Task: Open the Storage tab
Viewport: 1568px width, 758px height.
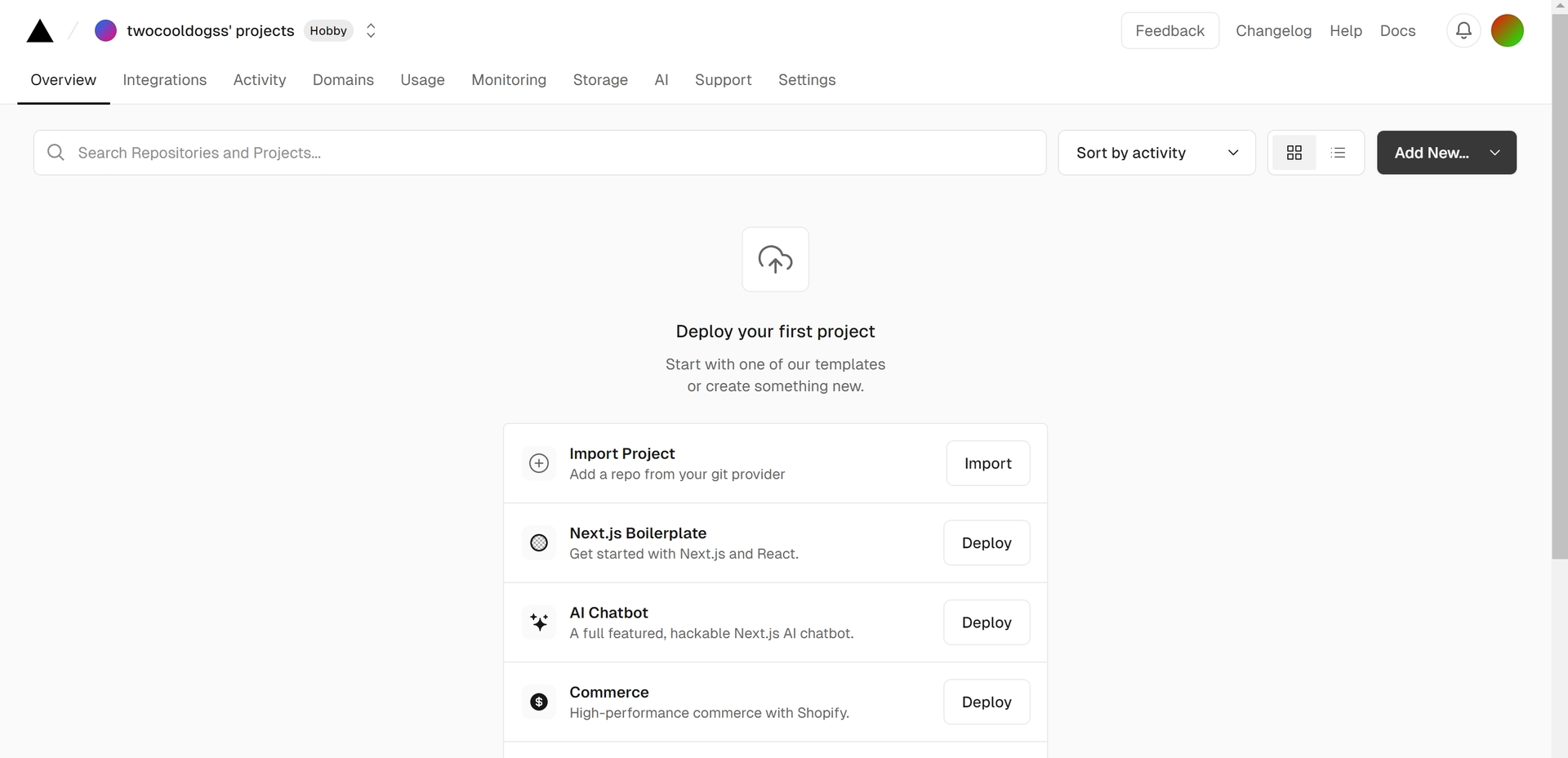Action: [x=600, y=80]
